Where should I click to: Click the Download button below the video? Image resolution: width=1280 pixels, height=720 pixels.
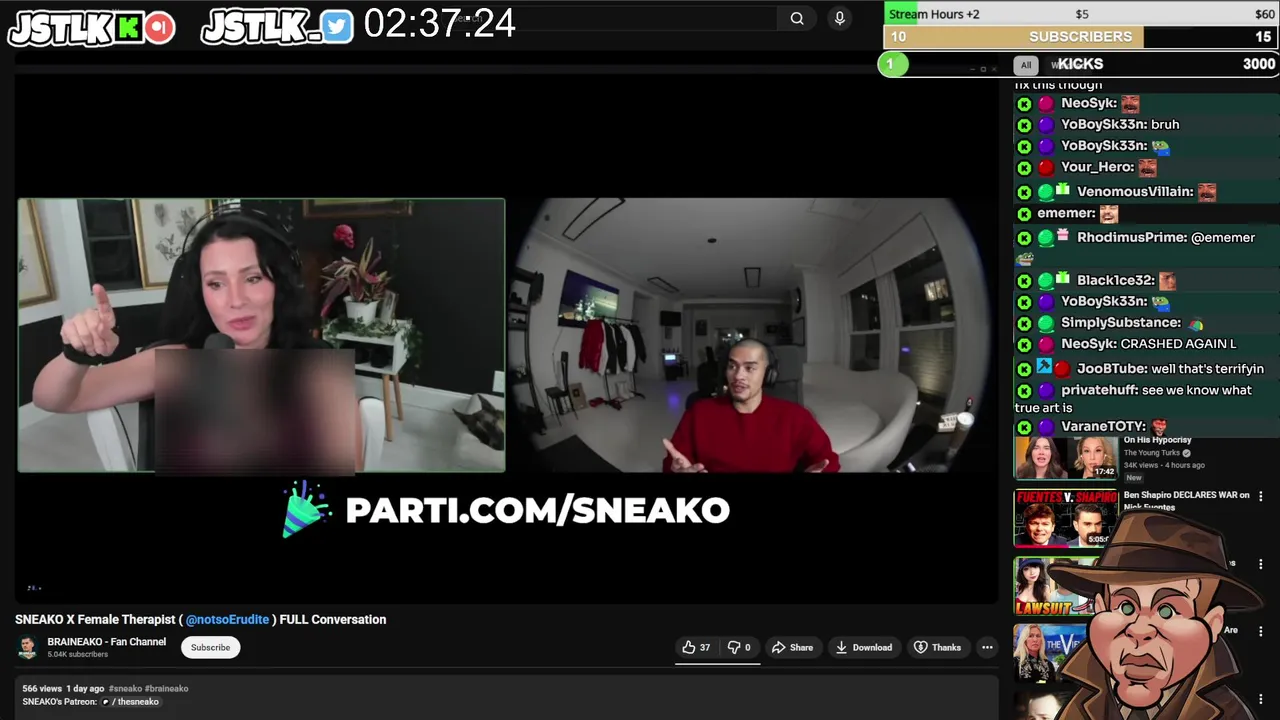tap(863, 647)
